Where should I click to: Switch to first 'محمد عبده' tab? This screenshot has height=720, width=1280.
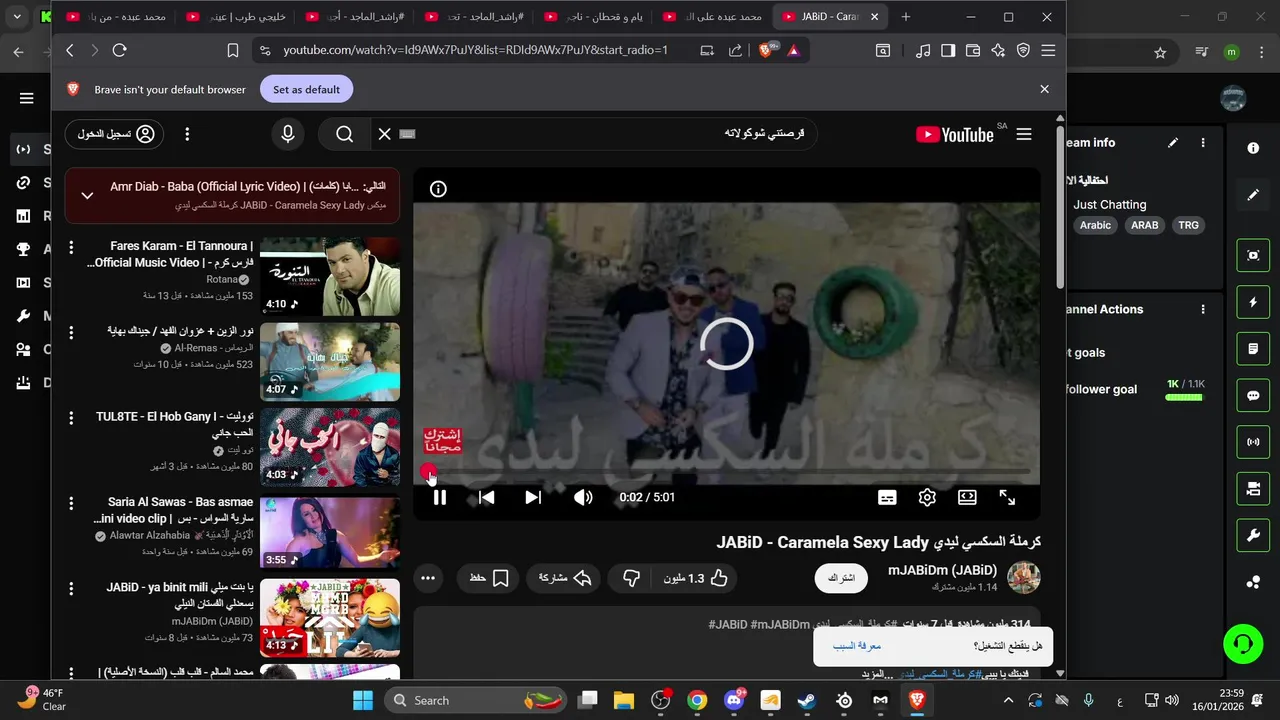coord(118,17)
